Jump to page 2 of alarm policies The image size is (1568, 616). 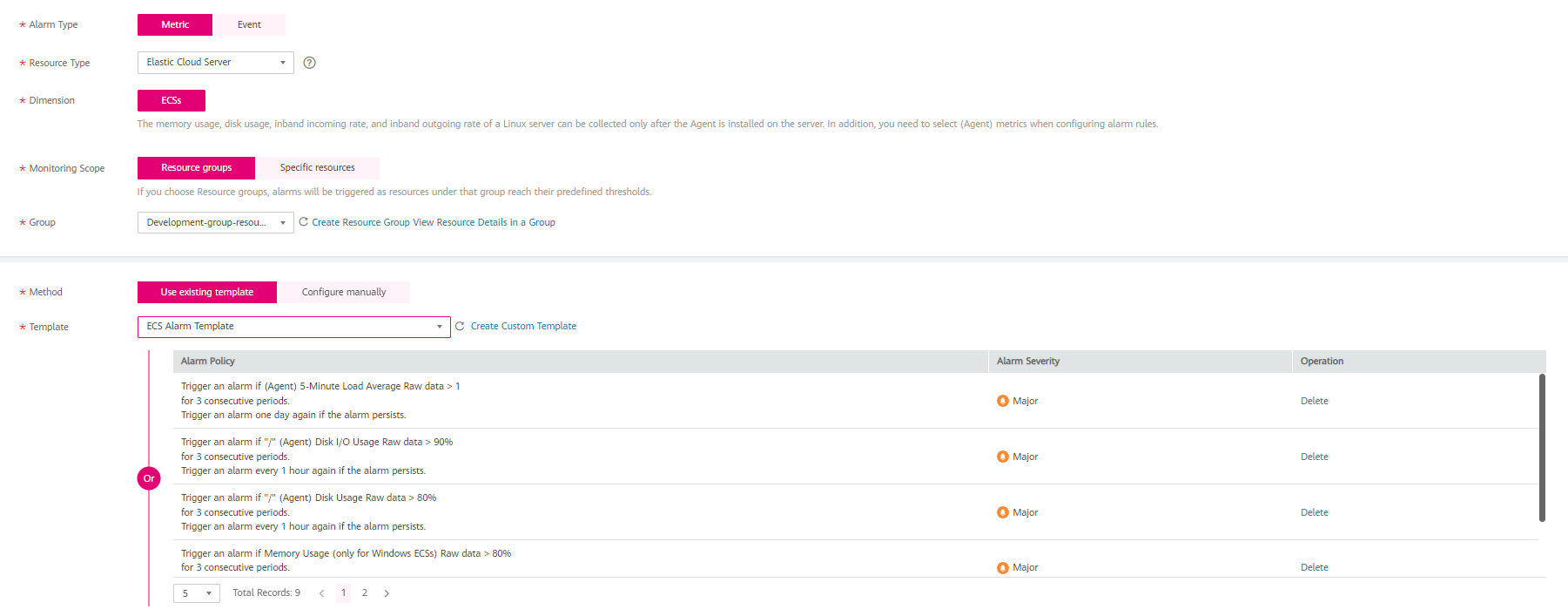tap(364, 593)
